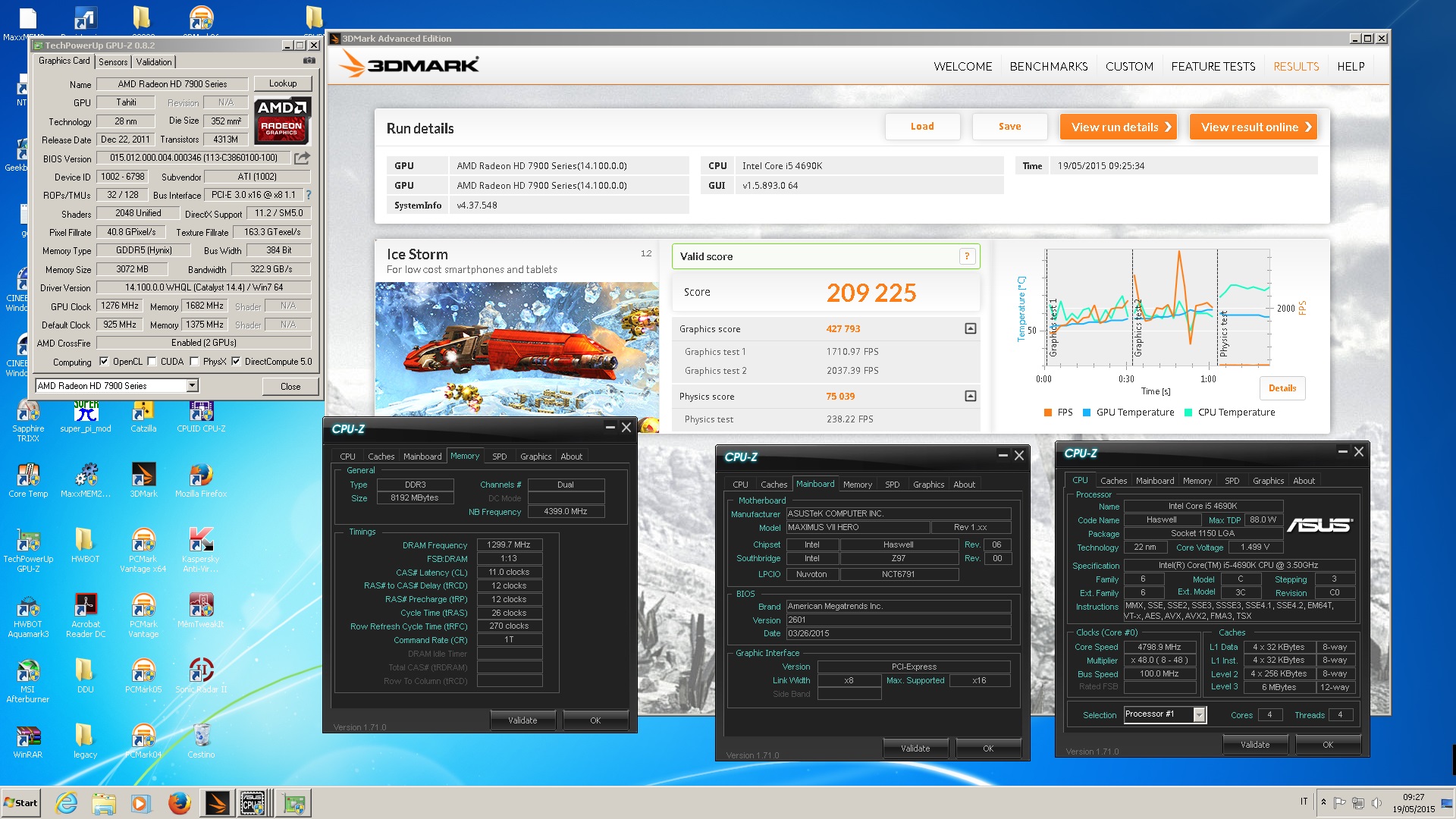Click the Load button in Run details
The image size is (1456, 819).
pos(922,127)
